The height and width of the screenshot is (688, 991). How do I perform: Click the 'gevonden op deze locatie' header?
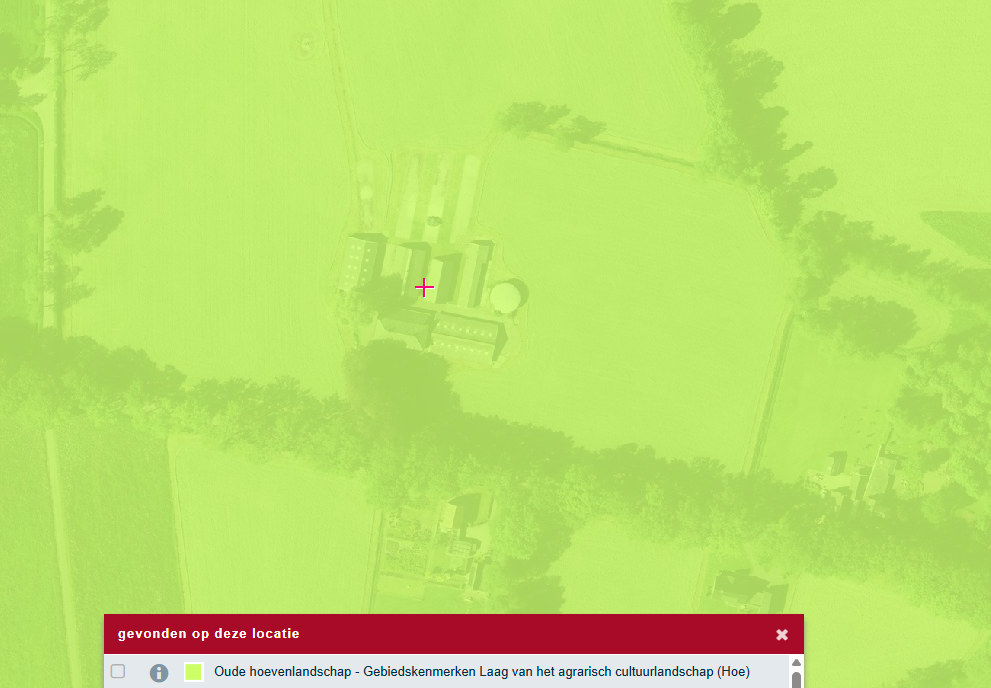(x=208, y=634)
